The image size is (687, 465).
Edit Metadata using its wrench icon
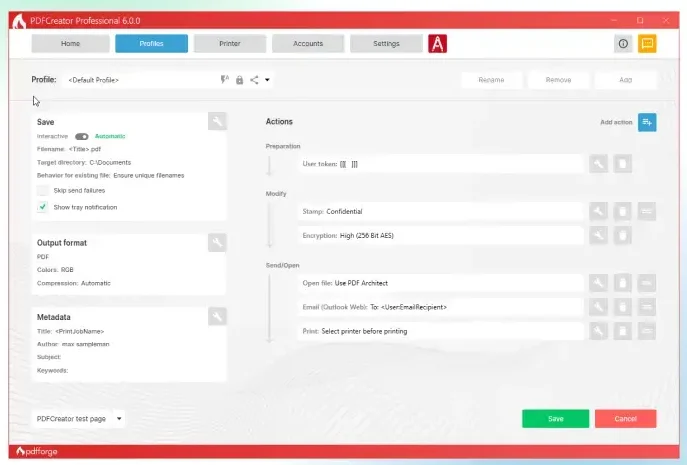point(217,316)
